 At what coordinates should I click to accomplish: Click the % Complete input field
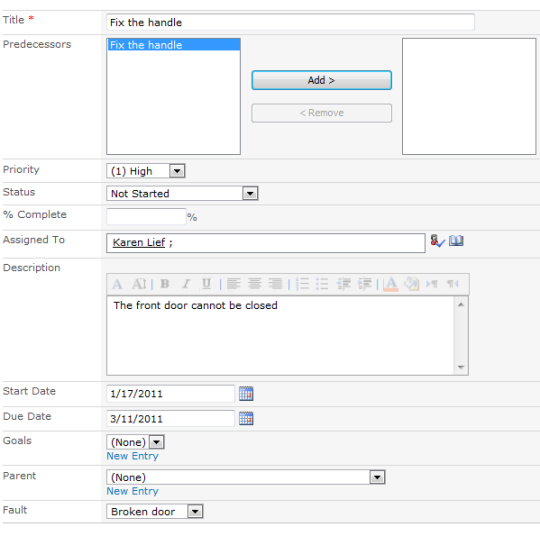pyautogui.click(x=146, y=217)
